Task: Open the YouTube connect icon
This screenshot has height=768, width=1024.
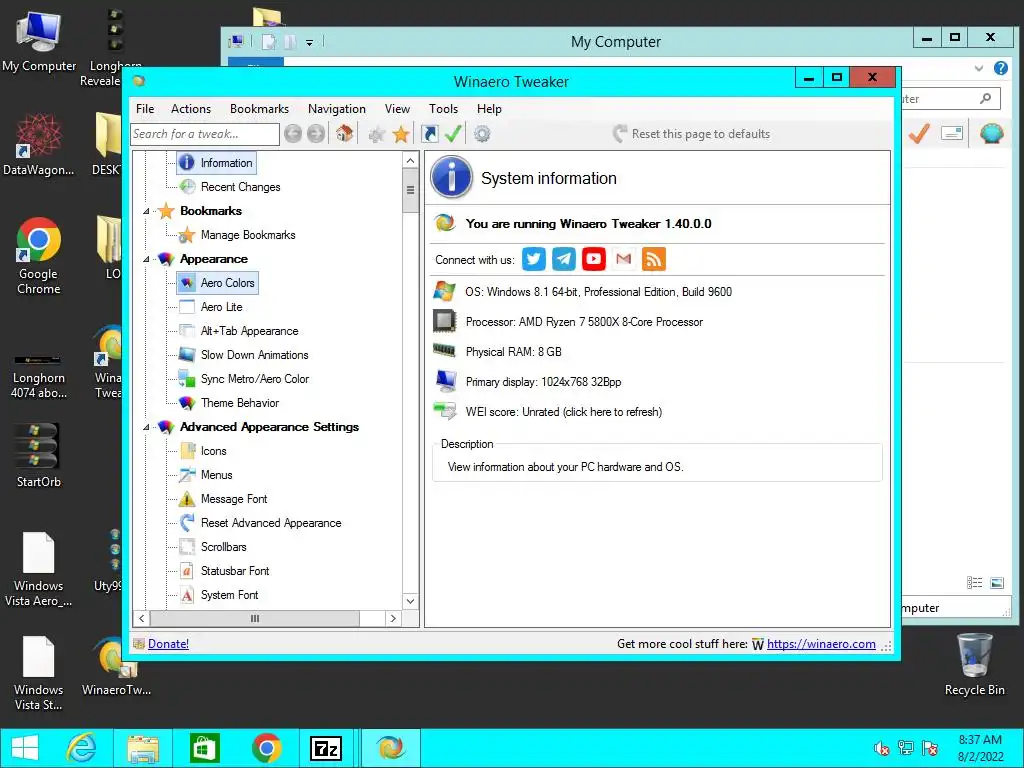Action: pos(594,259)
